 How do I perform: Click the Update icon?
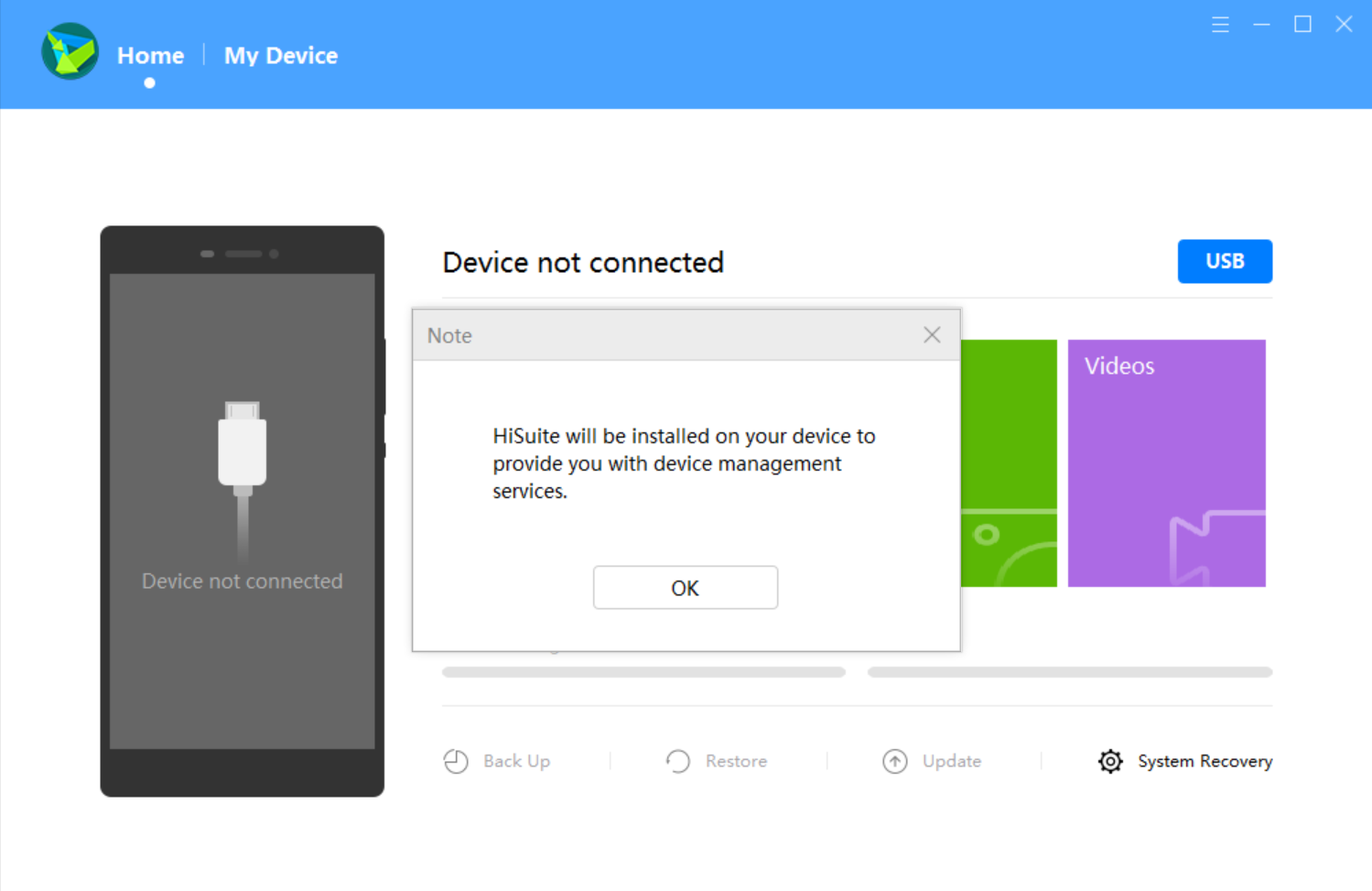(894, 761)
